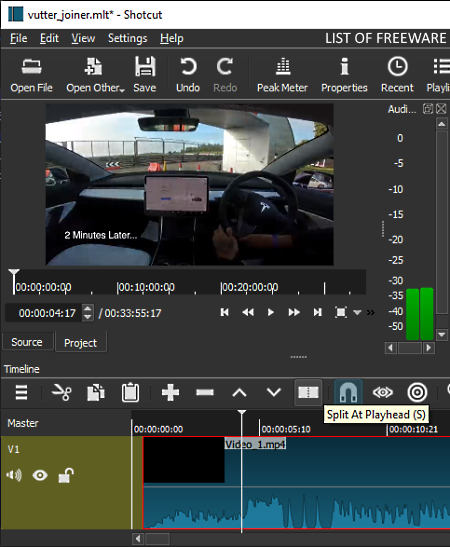450x547 pixels.
Task: Lift clip with up chevron icon
Action: point(239,392)
